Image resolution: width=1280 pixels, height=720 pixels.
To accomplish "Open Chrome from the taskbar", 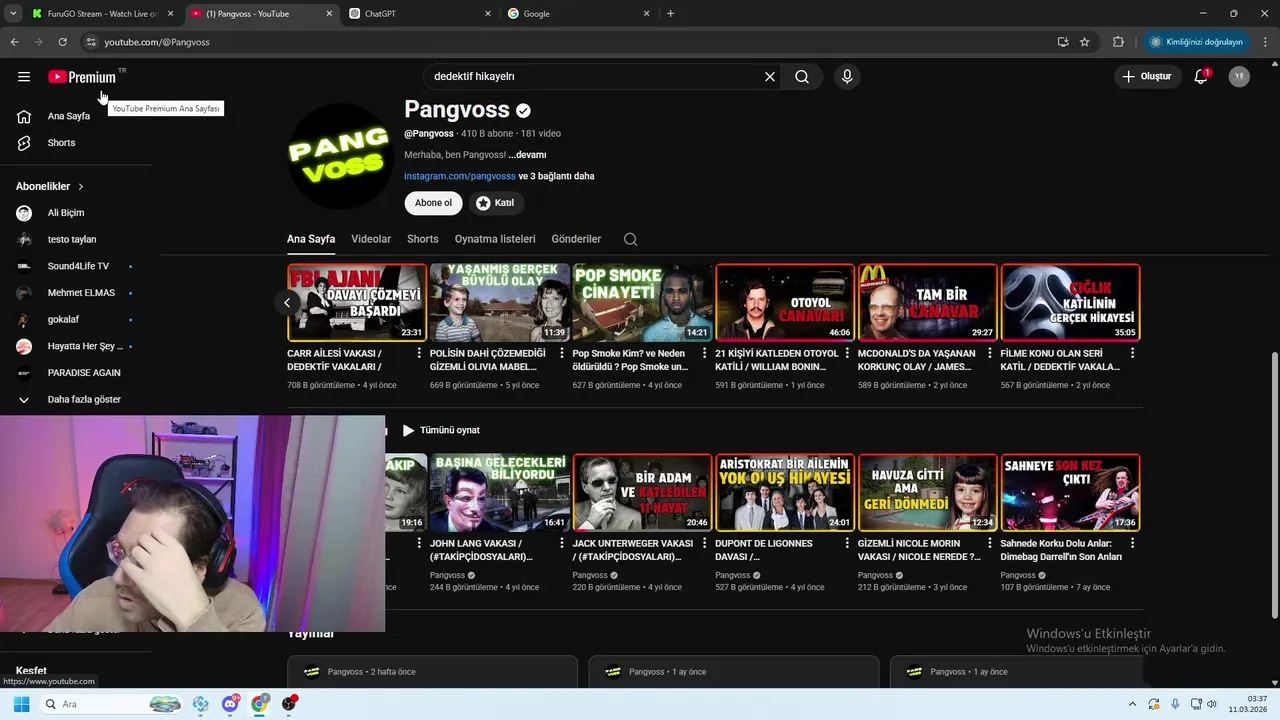I will pos(260,704).
